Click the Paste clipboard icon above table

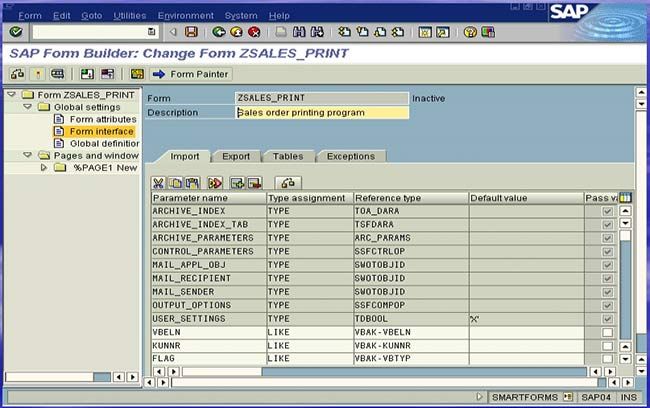coord(192,183)
